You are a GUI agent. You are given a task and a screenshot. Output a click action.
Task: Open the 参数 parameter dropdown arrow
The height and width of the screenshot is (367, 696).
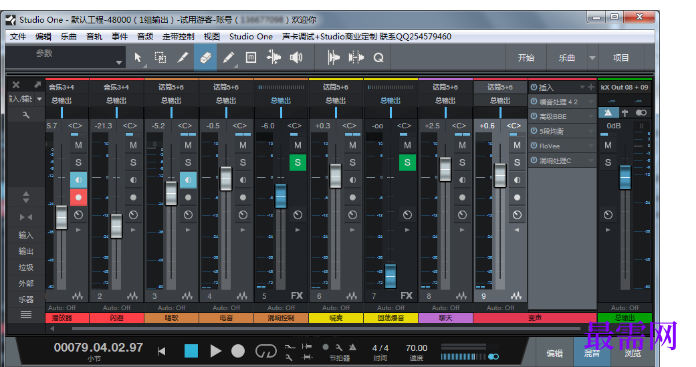tap(119, 63)
